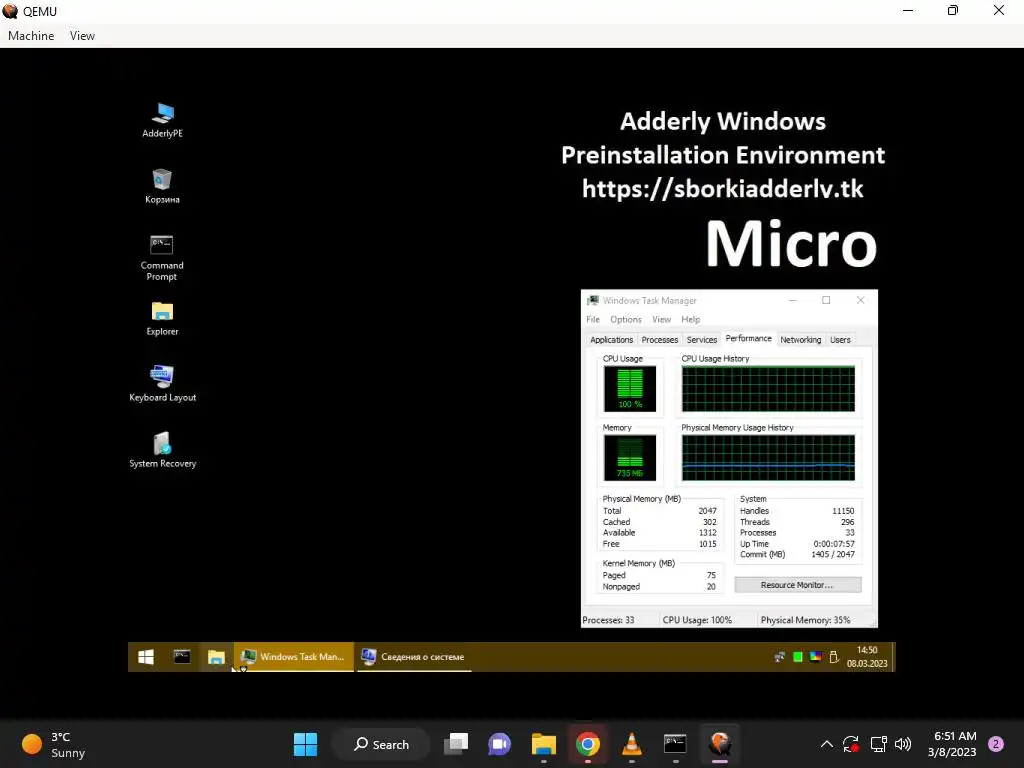This screenshot has width=1024, height=768.
Task: Switch to the Services tab
Action: click(x=702, y=340)
